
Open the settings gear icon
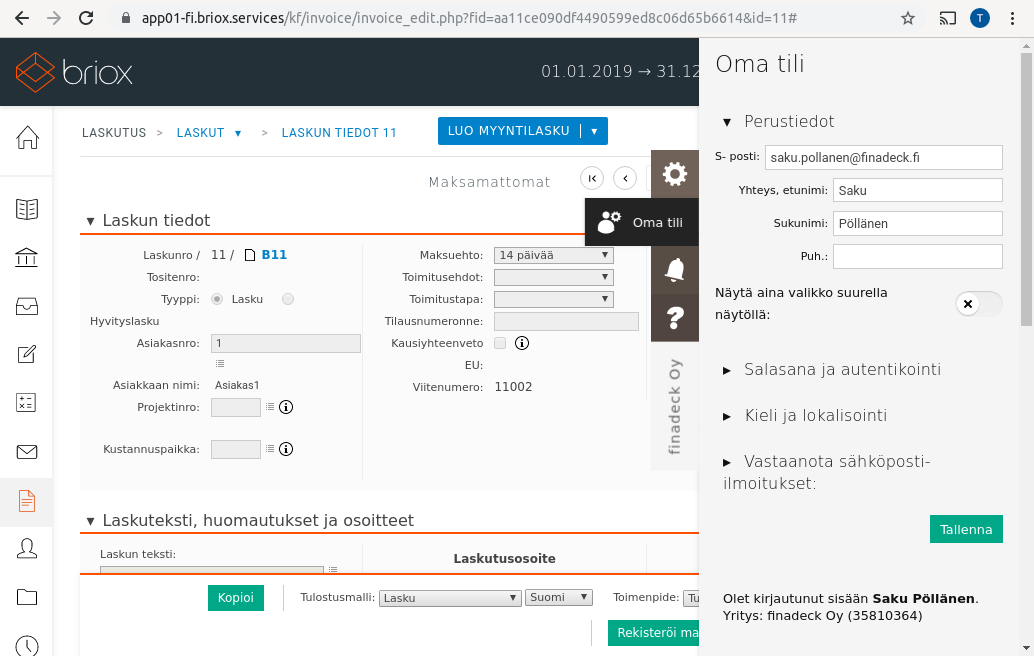pyautogui.click(x=674, y=173)
